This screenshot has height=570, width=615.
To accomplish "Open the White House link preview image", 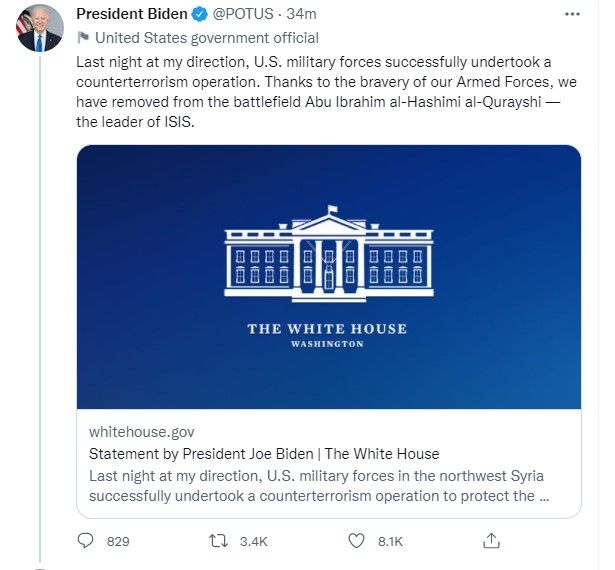I will tap(329, 277).
